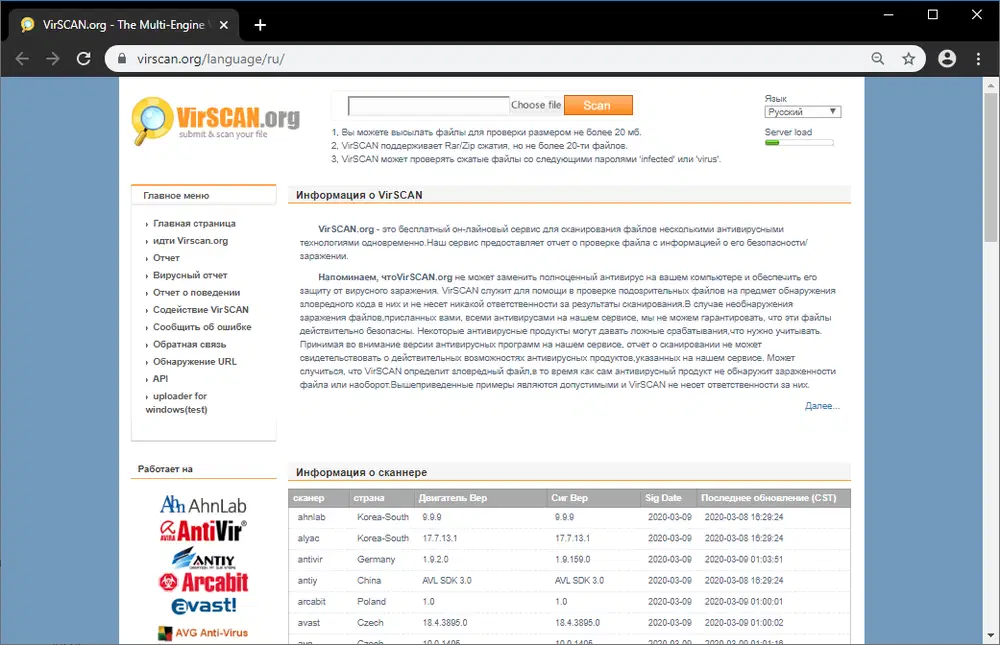Close the VirSCAN.org tab
The width and height of the screenshot is (1000, 645).
pyautogui.click(x=224, y=25)
